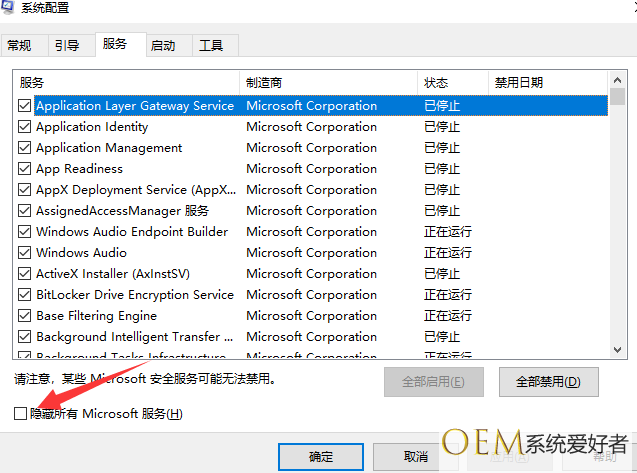Enable 隐藏所有 Microsoft 服务 checkbox
Viewport: 637px width, 473px height.
click(22, 413)
